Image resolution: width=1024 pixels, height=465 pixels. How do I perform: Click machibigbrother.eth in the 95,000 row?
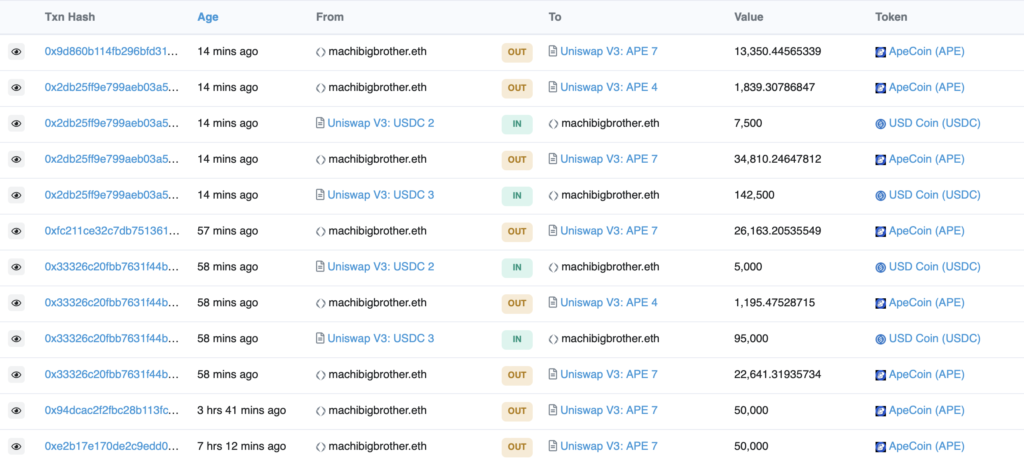(610, 338)
